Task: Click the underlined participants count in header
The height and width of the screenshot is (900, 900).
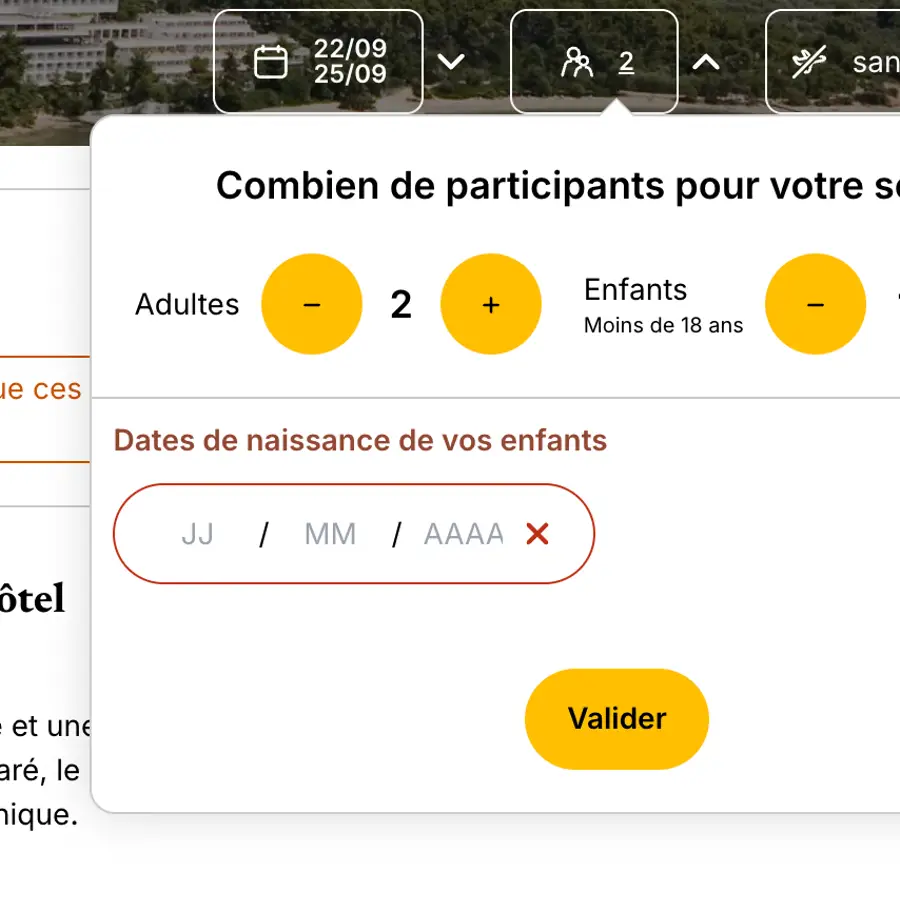Action: tap(626, 63)
